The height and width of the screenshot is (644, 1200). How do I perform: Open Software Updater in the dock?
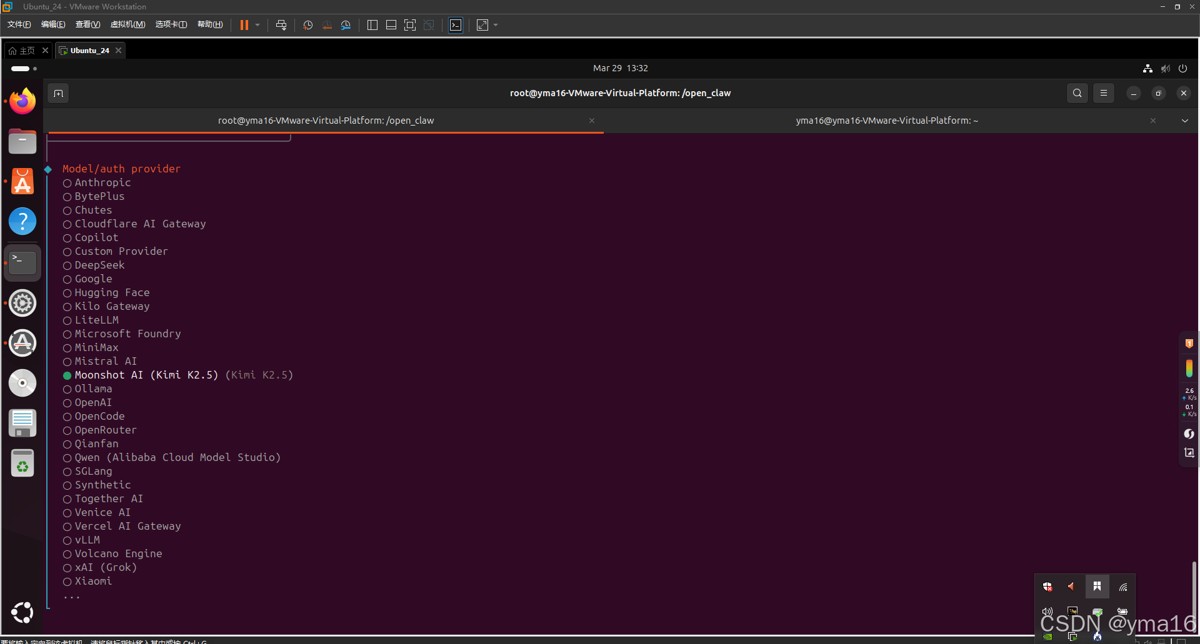[22, 343]
